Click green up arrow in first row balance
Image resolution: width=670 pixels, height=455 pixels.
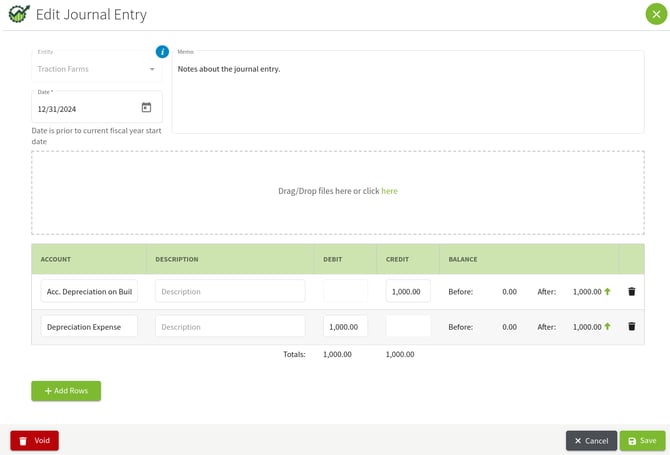click(x=607, y=292)
